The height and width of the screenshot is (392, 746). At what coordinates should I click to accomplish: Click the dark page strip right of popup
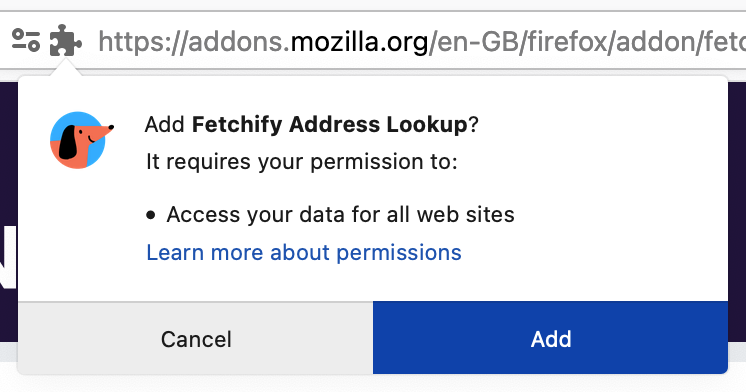[737, 212]
